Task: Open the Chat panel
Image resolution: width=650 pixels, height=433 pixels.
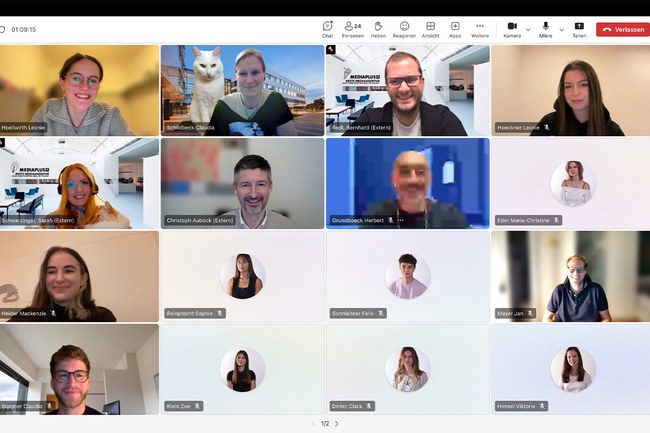Action: click(327, 29)
